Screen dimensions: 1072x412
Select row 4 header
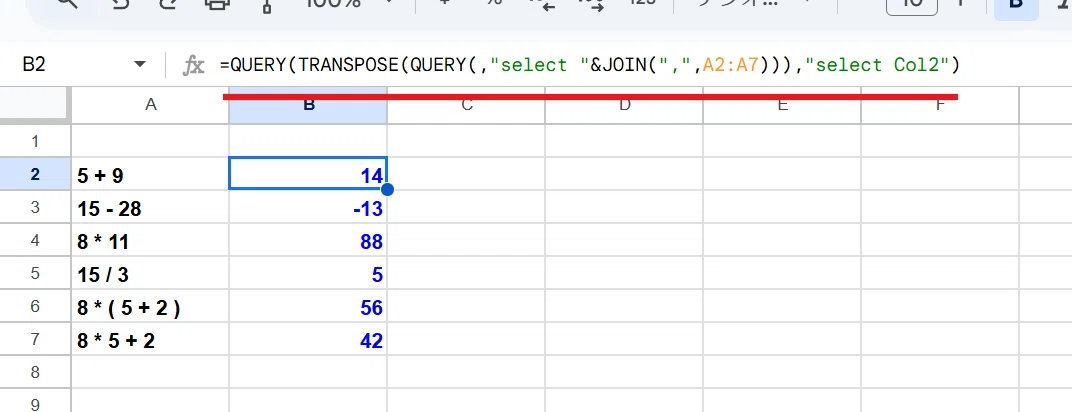point(36,240)
